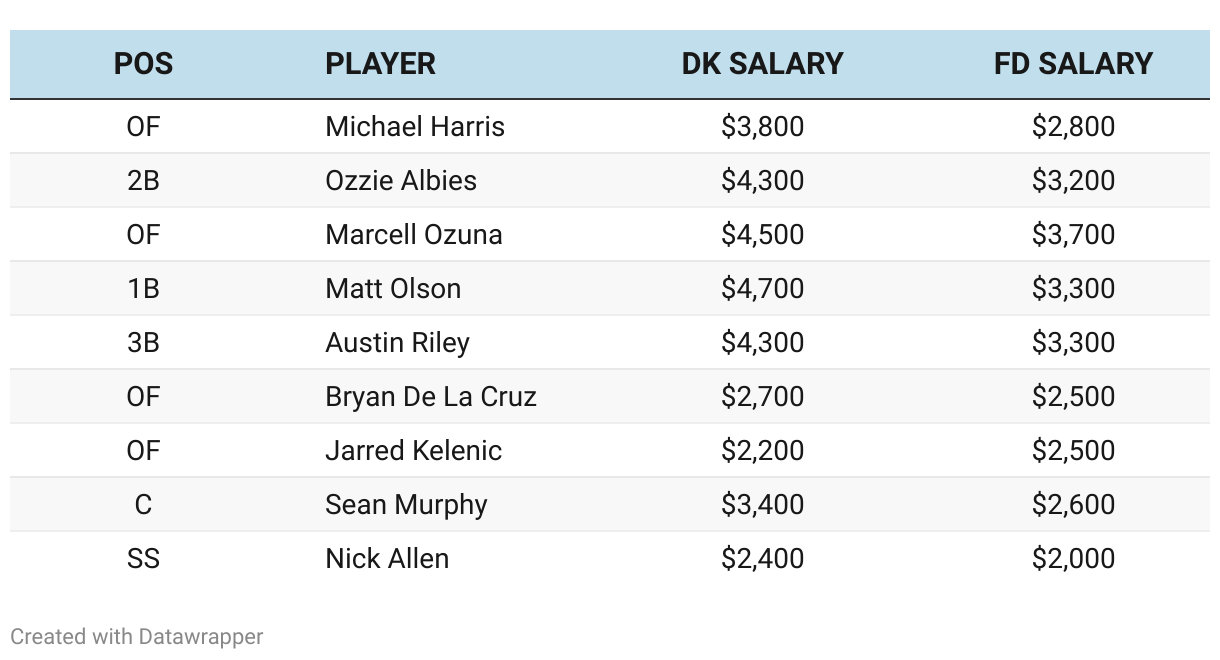
Task: Select the SS position cell
Action: [143, 558]
